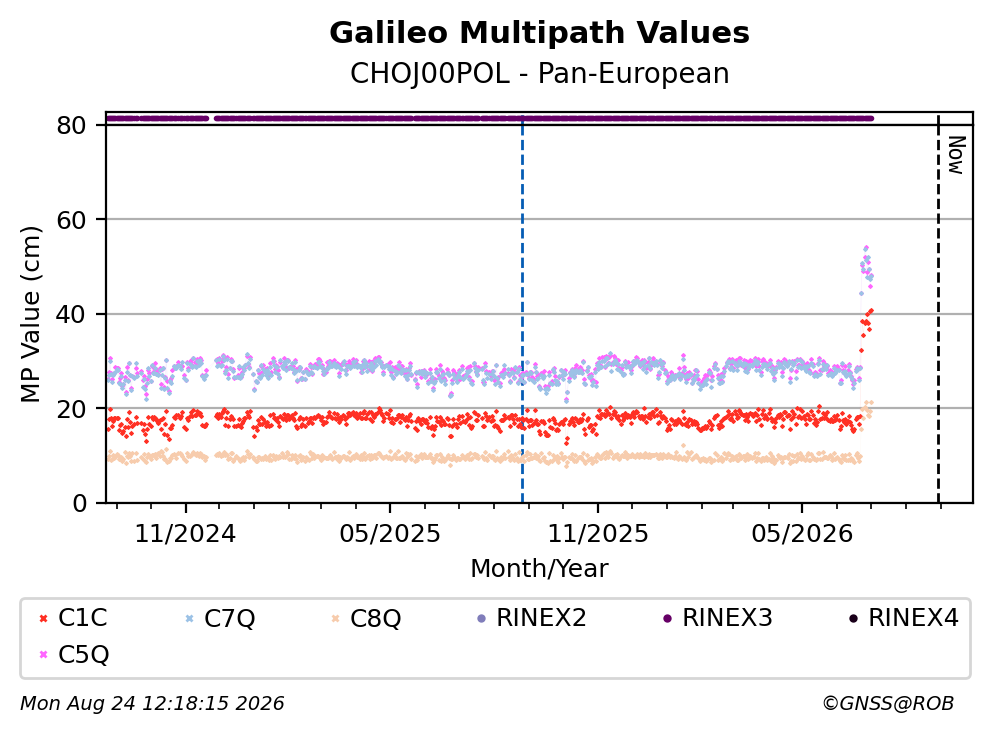Click the C7Q blue legend marker

(189, 618)
